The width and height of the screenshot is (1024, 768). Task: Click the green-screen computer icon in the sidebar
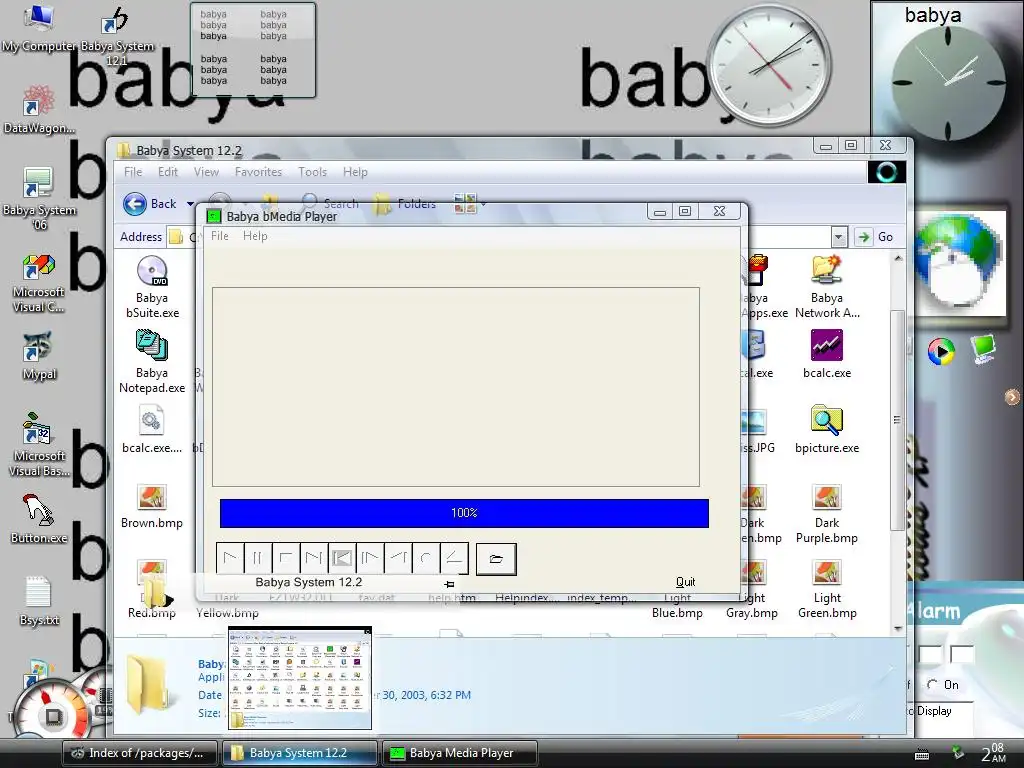pyautogui.click(x=983, y=349)
